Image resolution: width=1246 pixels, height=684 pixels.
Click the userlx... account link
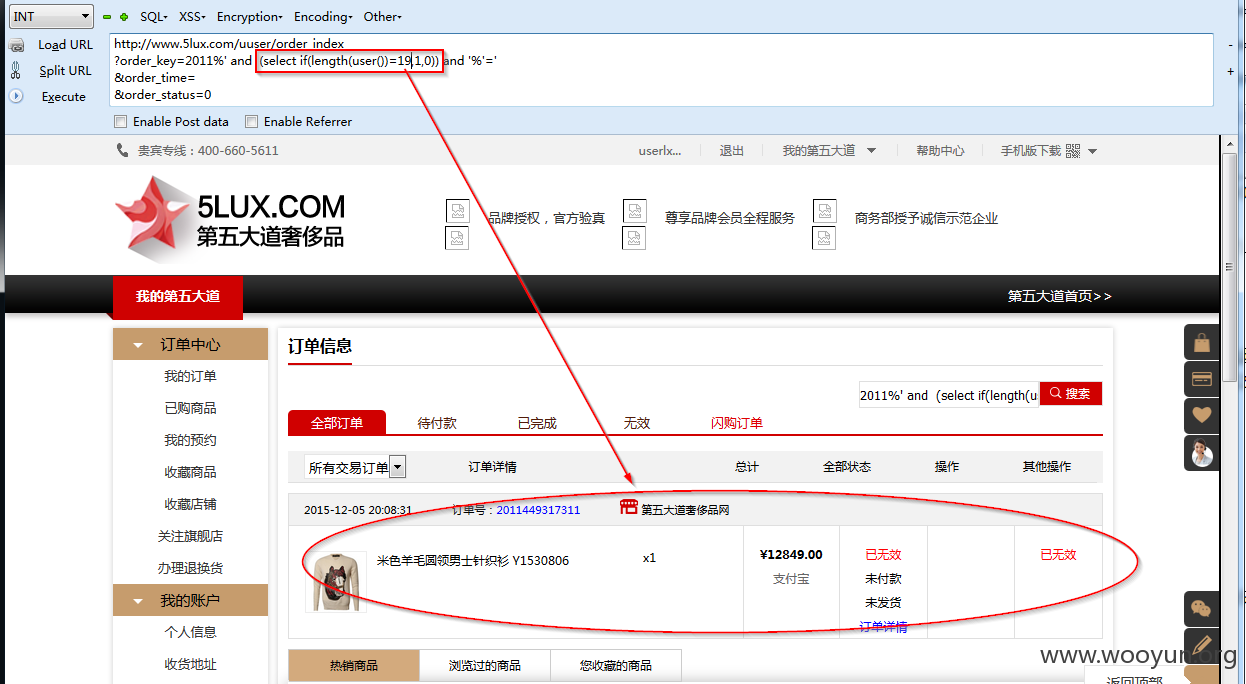(x=660, y=151)
